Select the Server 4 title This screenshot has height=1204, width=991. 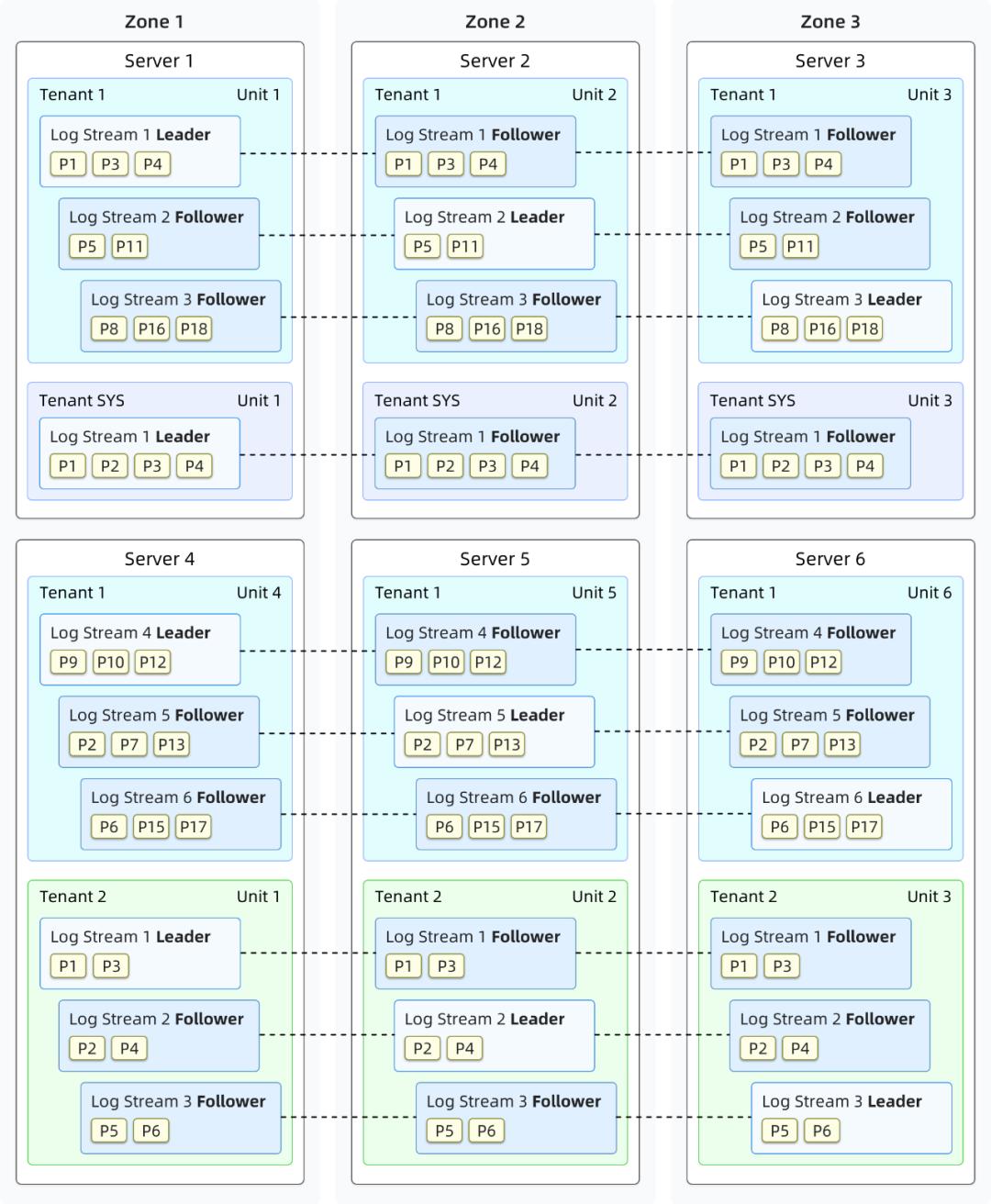point(159,559)
